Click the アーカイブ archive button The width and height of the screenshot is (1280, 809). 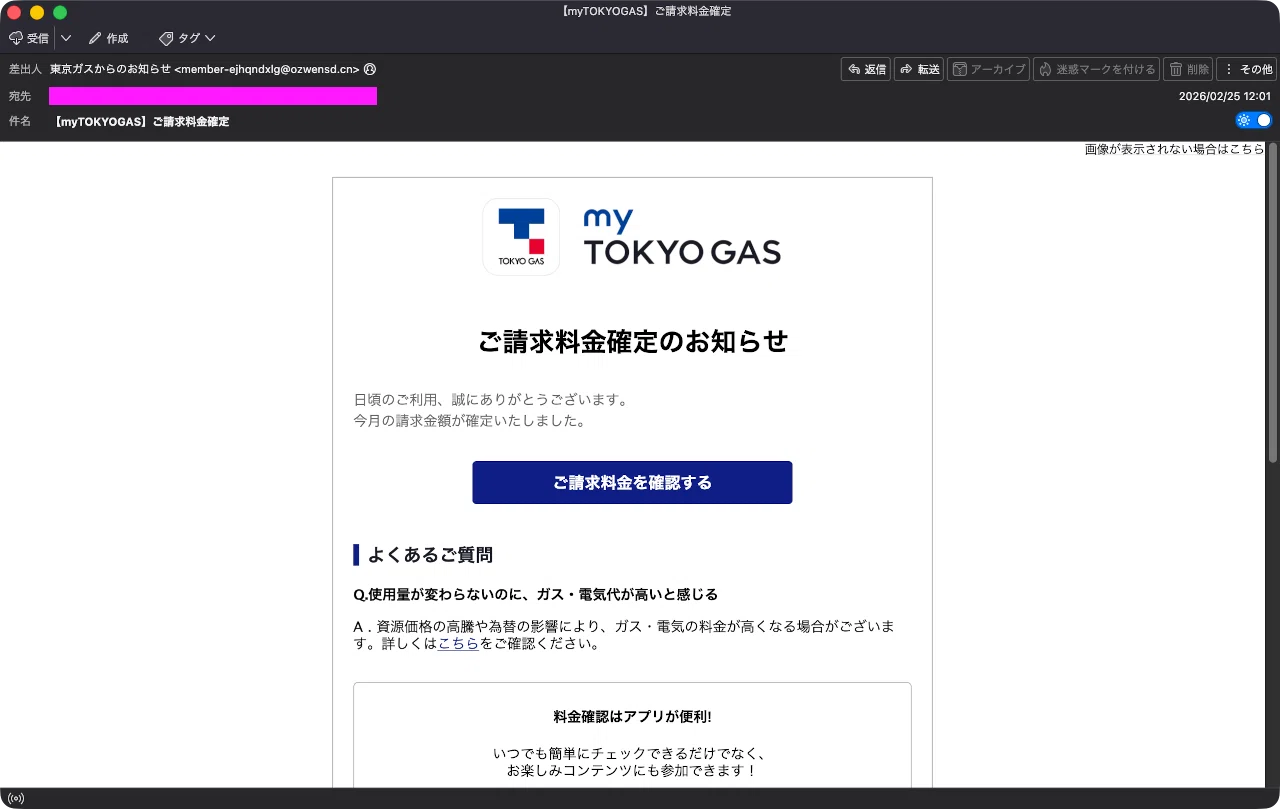click(x=988, y=69)
